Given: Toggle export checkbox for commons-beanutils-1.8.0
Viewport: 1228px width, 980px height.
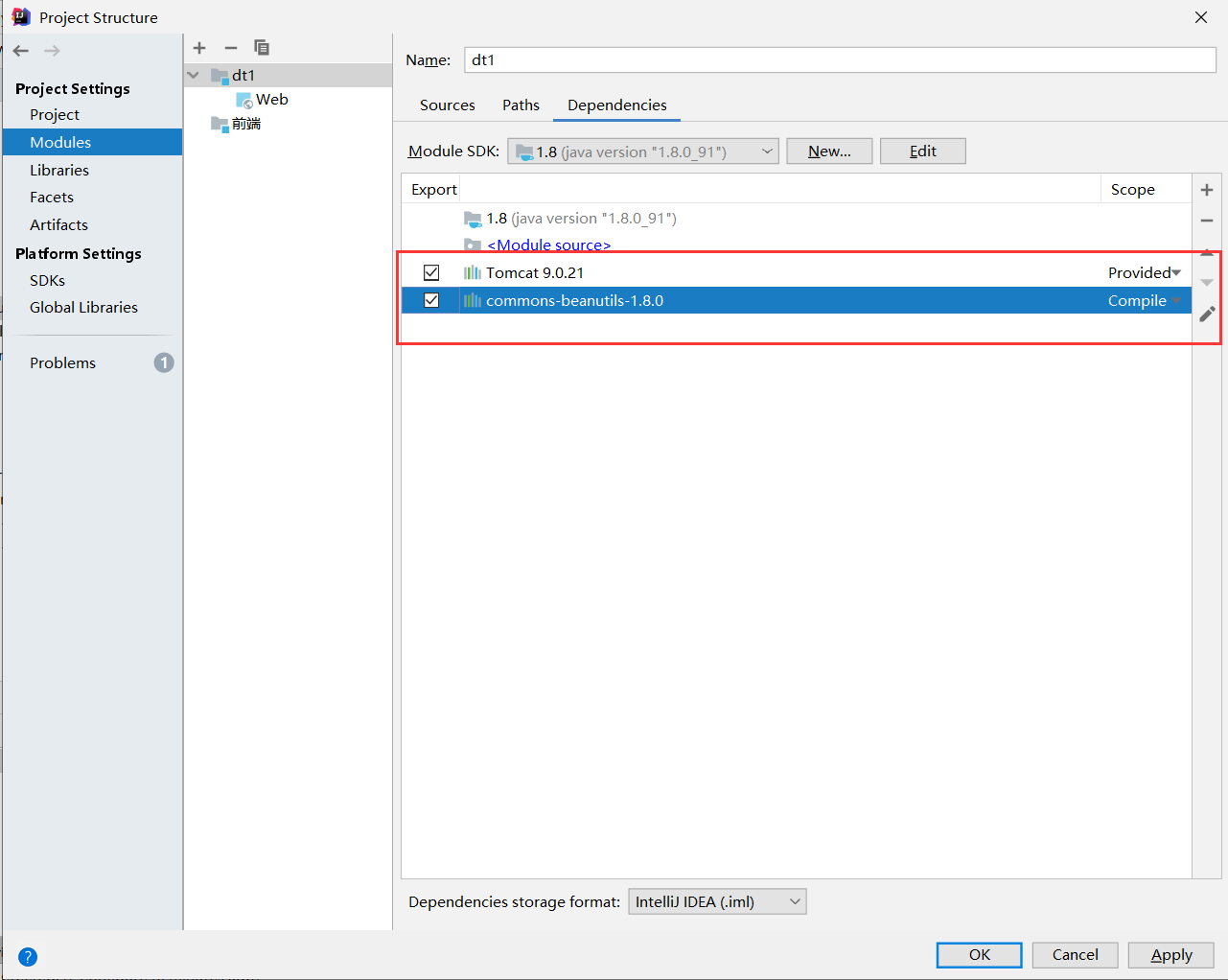Looking at the screenshot, I should (431, 301).
